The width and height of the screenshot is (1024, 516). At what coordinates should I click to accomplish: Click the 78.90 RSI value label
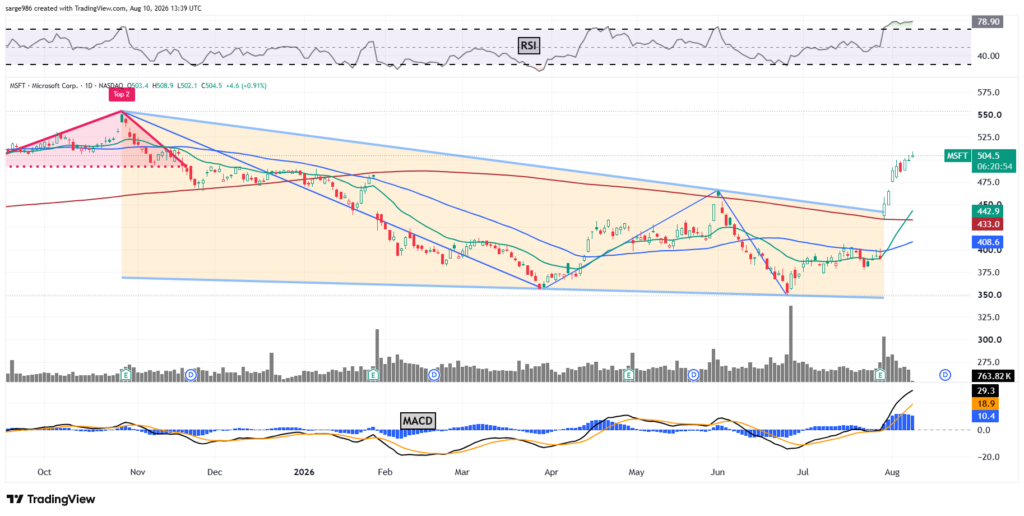987,22
